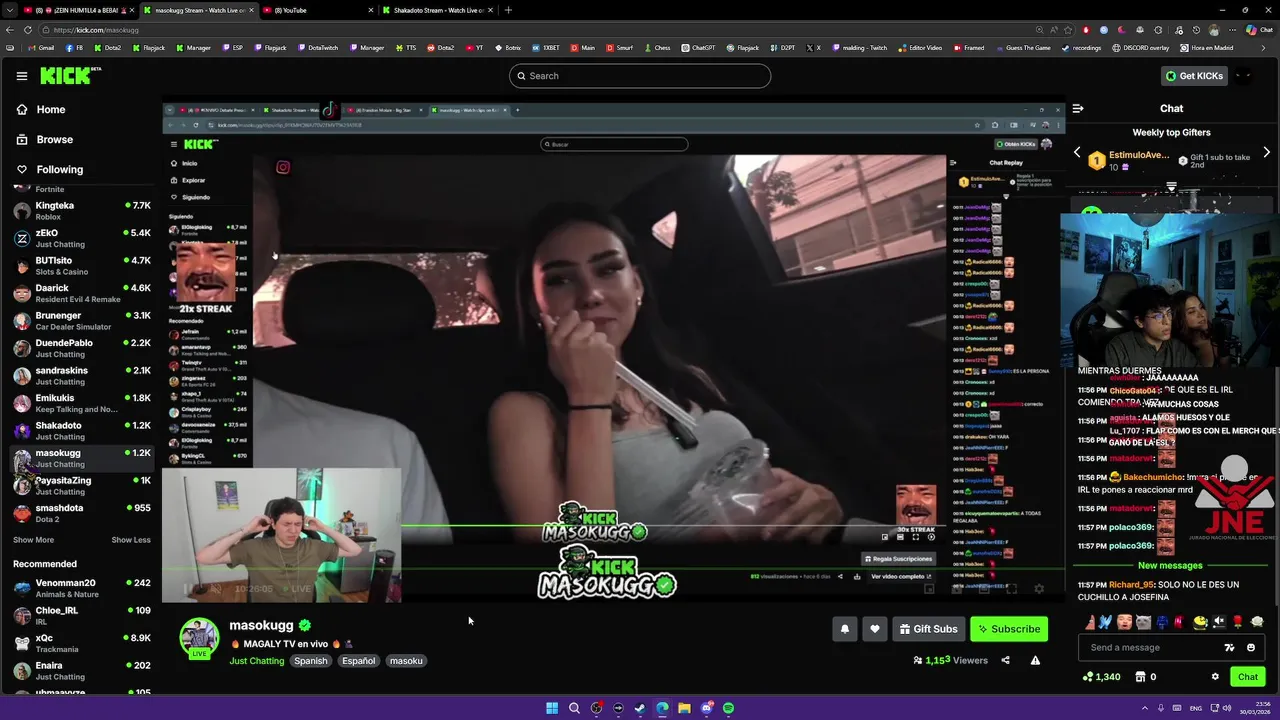1280x720 pixels.
Task: Open zEkO's channel in the sidebar
Action: (x=82, y=238)
